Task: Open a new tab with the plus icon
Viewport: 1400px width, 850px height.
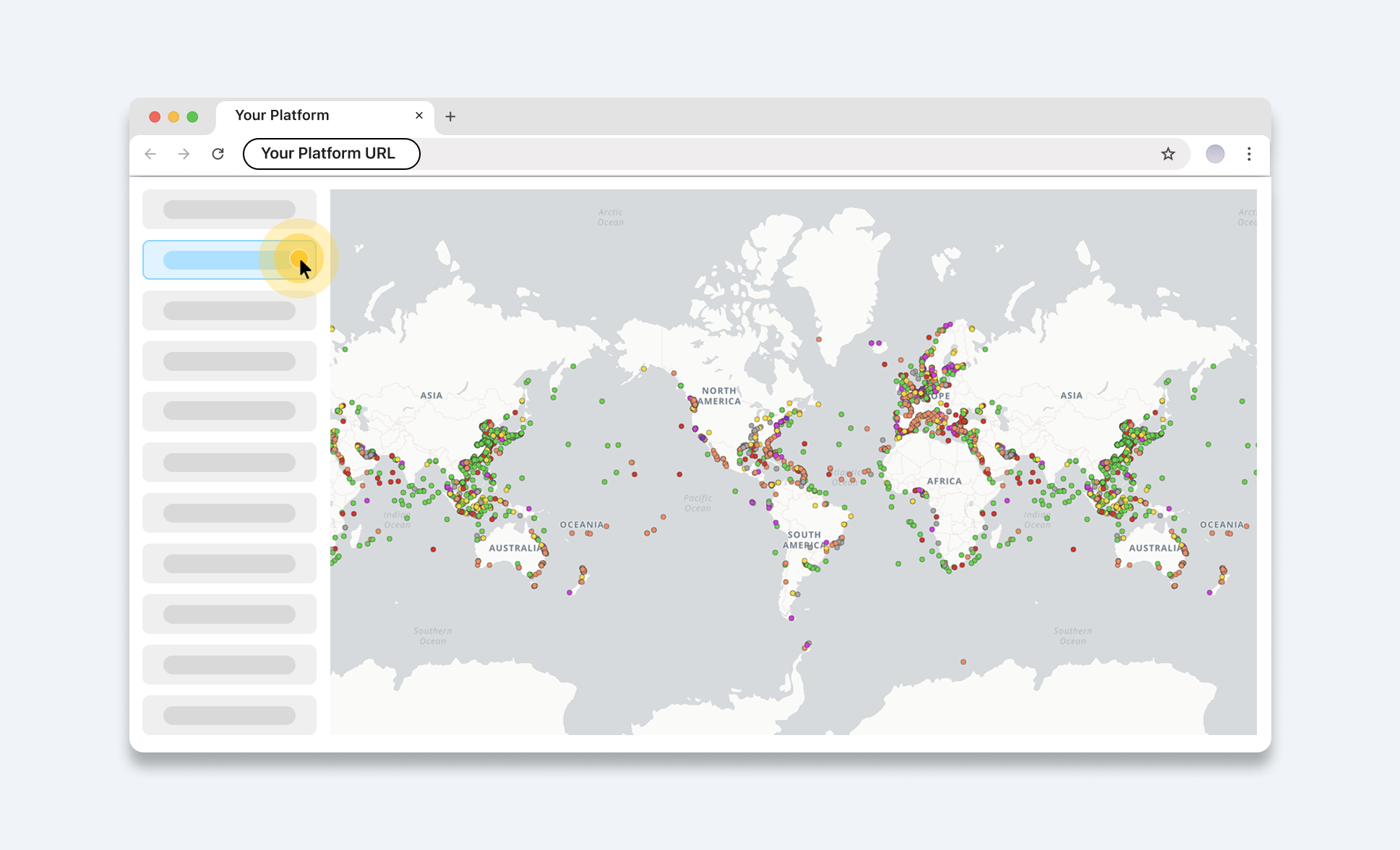Action: point(450,116)
